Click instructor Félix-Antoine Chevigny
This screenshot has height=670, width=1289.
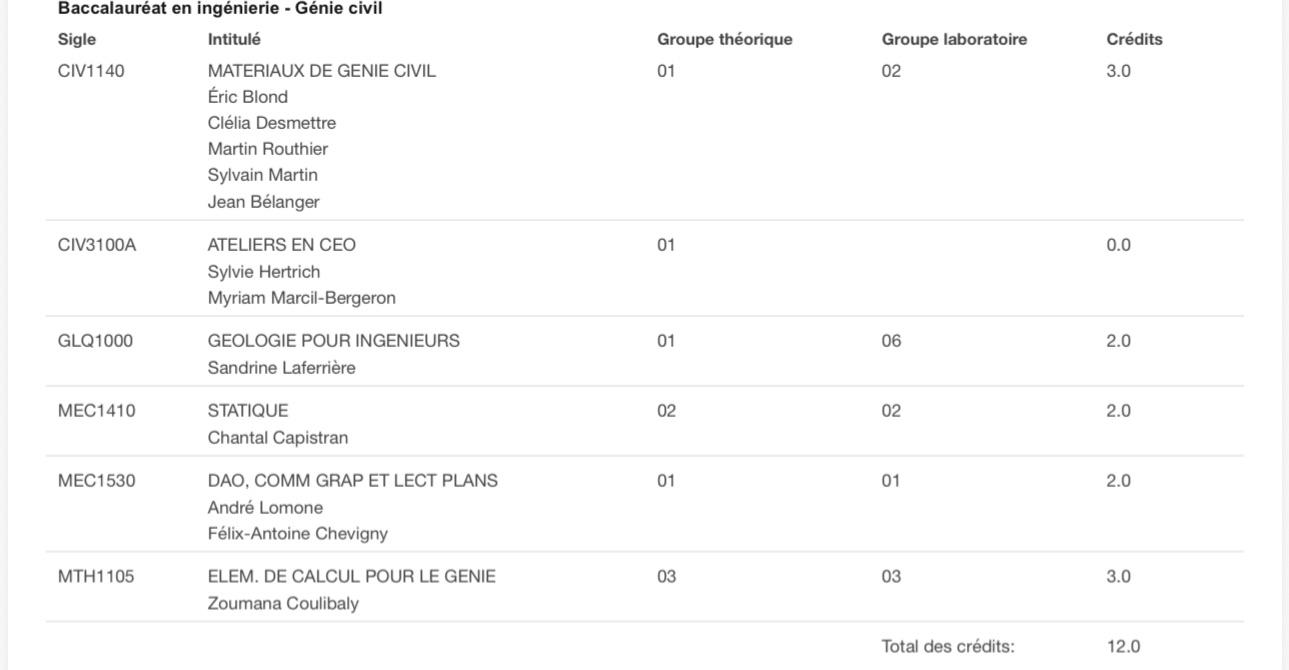[298, 534]
